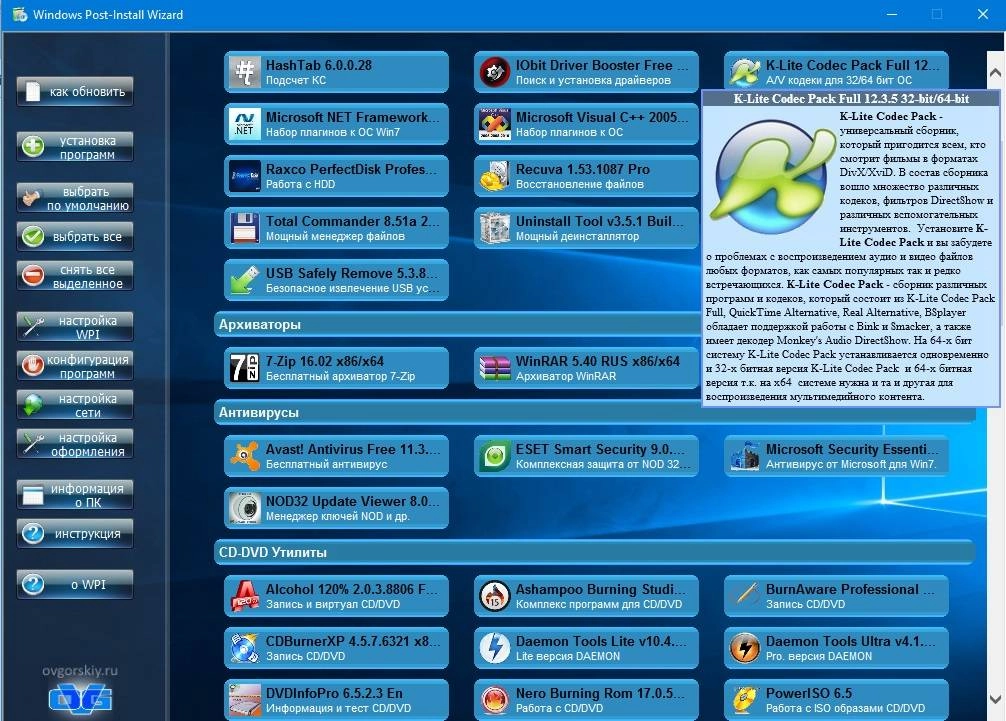Click the CDBurnerXP disc icon

244,647
